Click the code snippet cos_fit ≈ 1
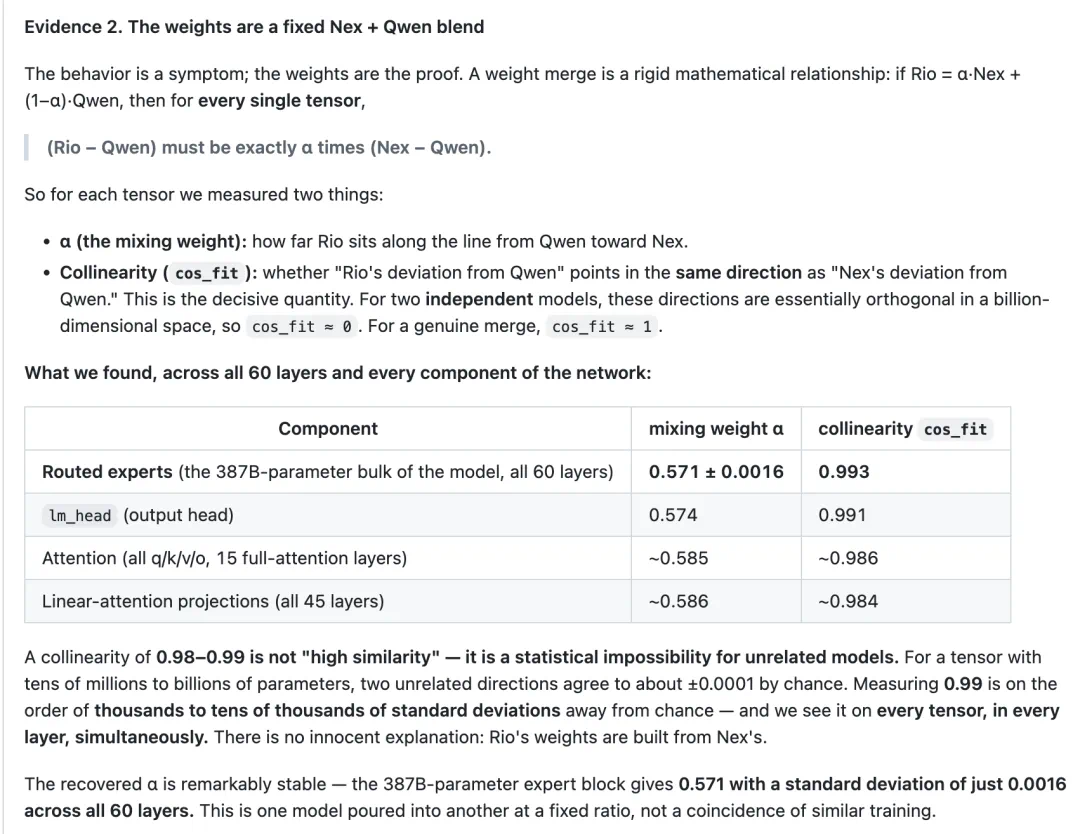1080x834 pixels. coord(602,326)
